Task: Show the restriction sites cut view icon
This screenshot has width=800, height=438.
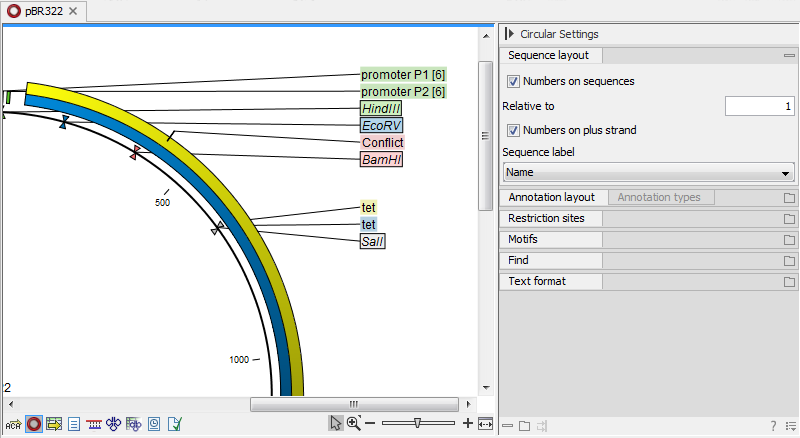Action: pyautogui.click(x=94, y=424)
